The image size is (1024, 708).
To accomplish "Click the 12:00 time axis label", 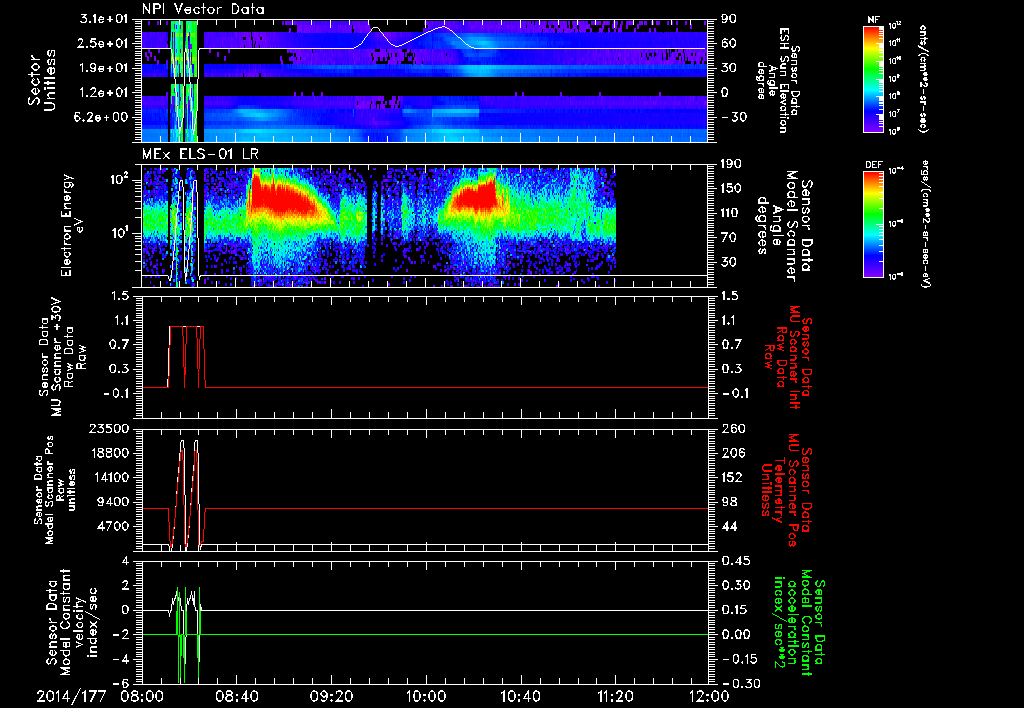I will click(x=709, y=696).
